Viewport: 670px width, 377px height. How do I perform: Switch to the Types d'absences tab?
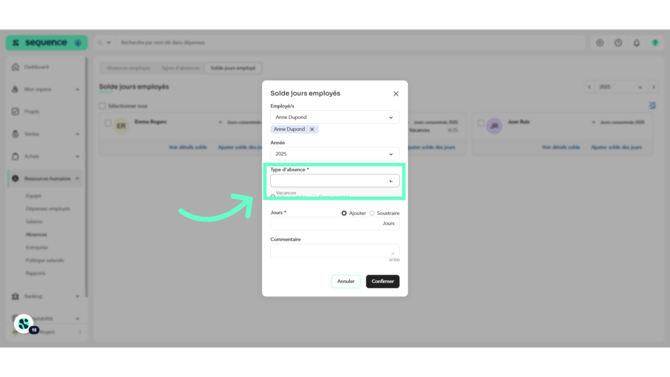[180, 68]
